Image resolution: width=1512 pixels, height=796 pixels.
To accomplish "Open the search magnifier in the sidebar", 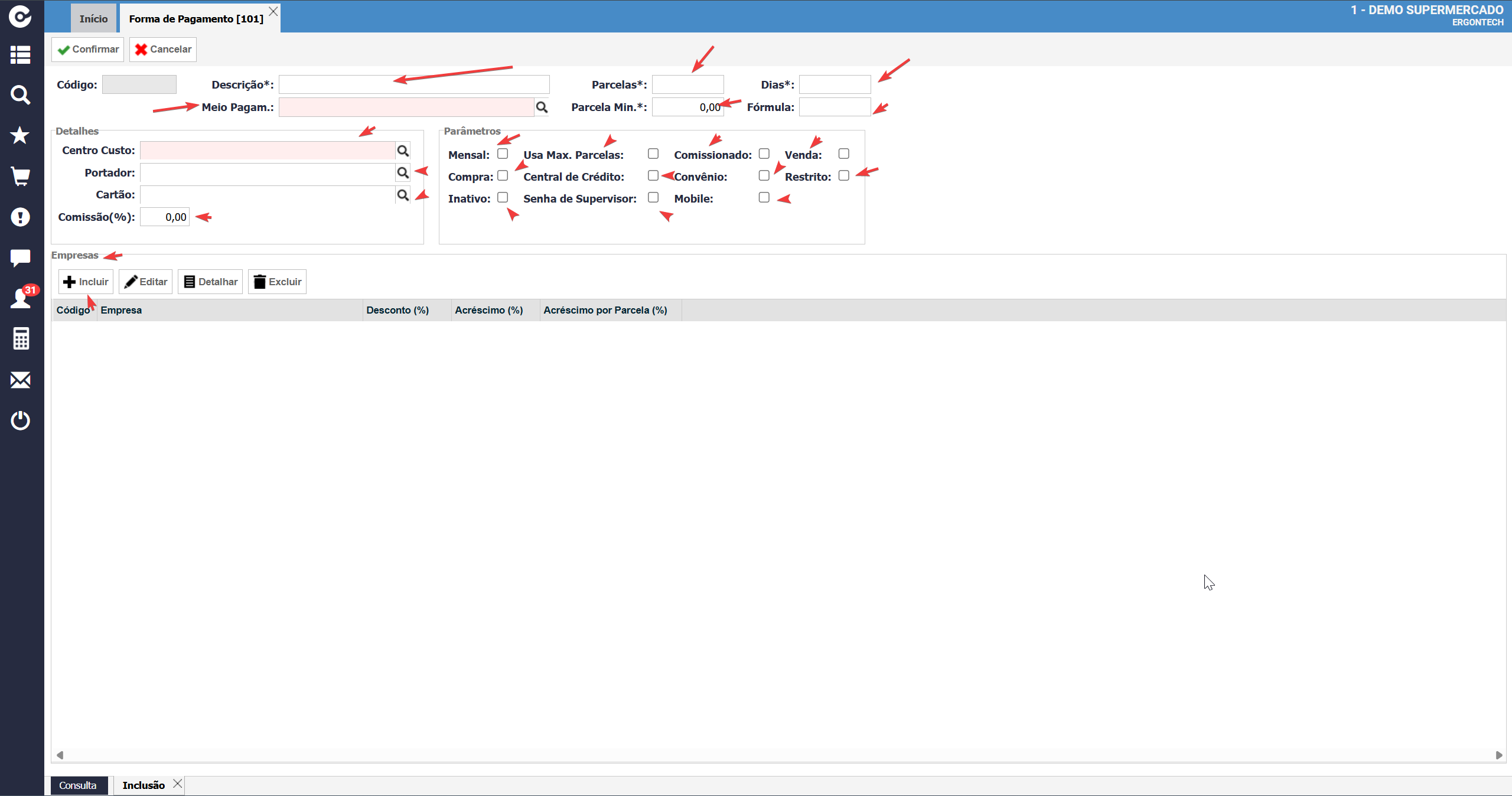I will pyautogui.click(x=21, y=94).
